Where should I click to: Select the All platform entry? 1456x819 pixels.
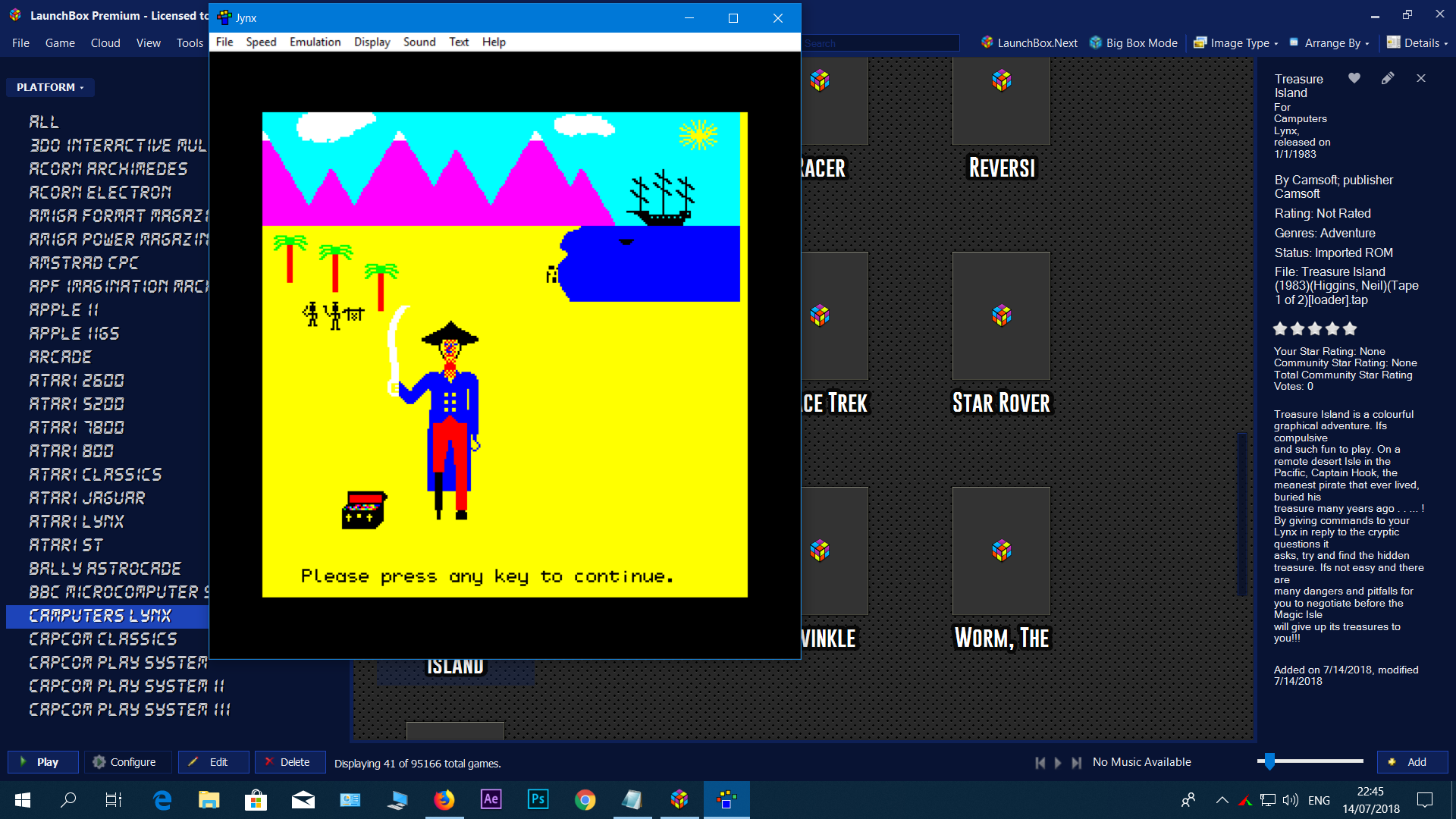point(43,122)
